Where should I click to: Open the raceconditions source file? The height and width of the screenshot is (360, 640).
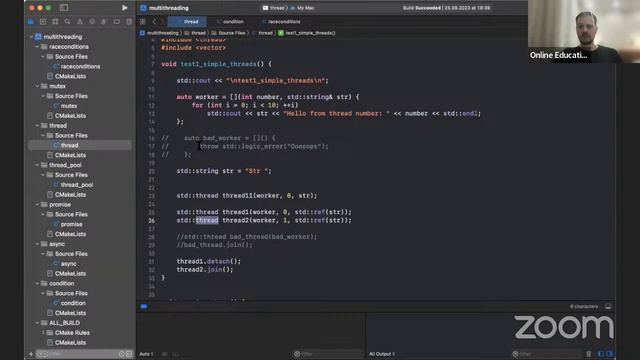[x=80, y=67]
